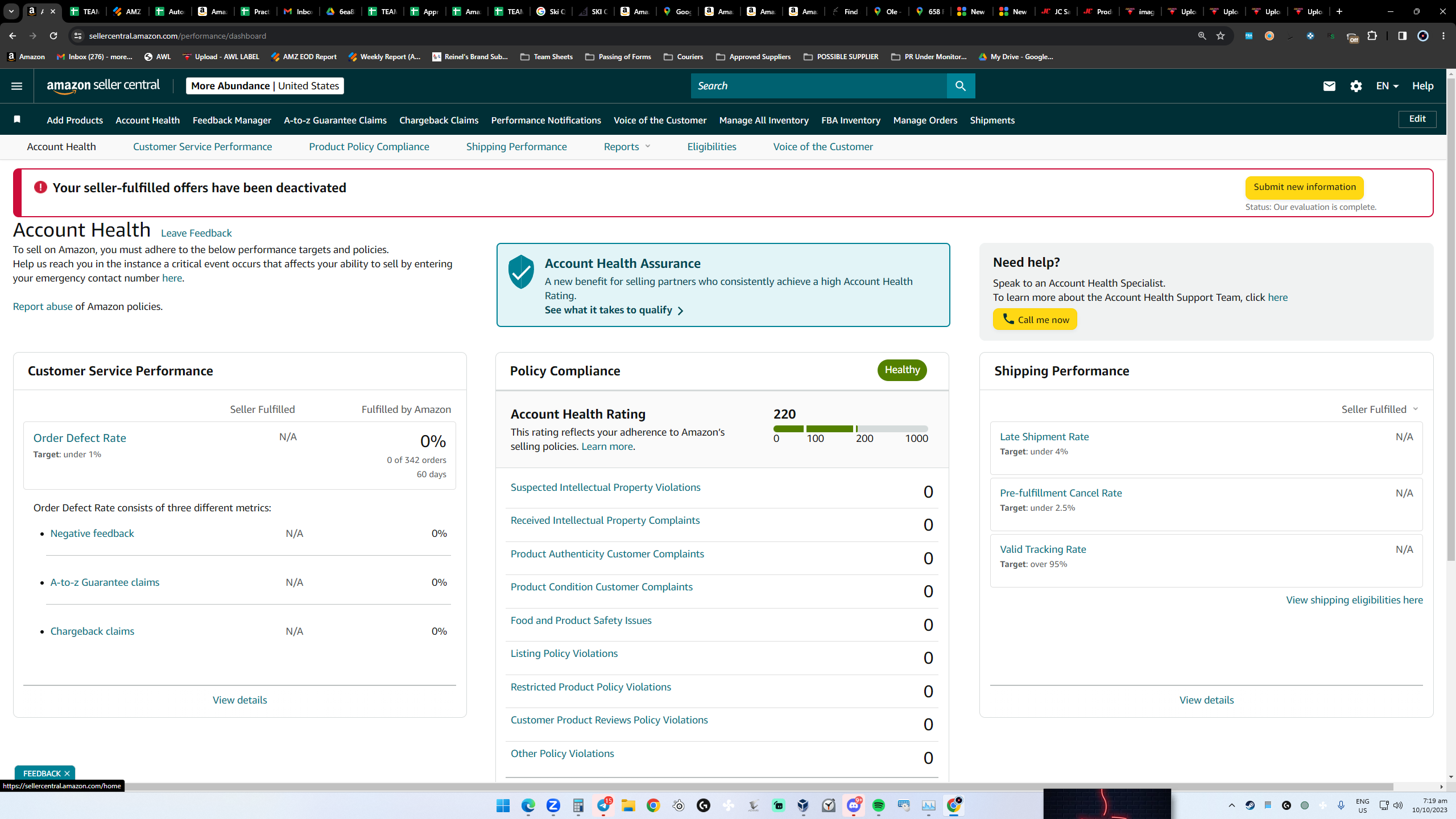The image size is (1456, 819).
Task: Open Telegram from the taskbar
Action: [603, 805]
